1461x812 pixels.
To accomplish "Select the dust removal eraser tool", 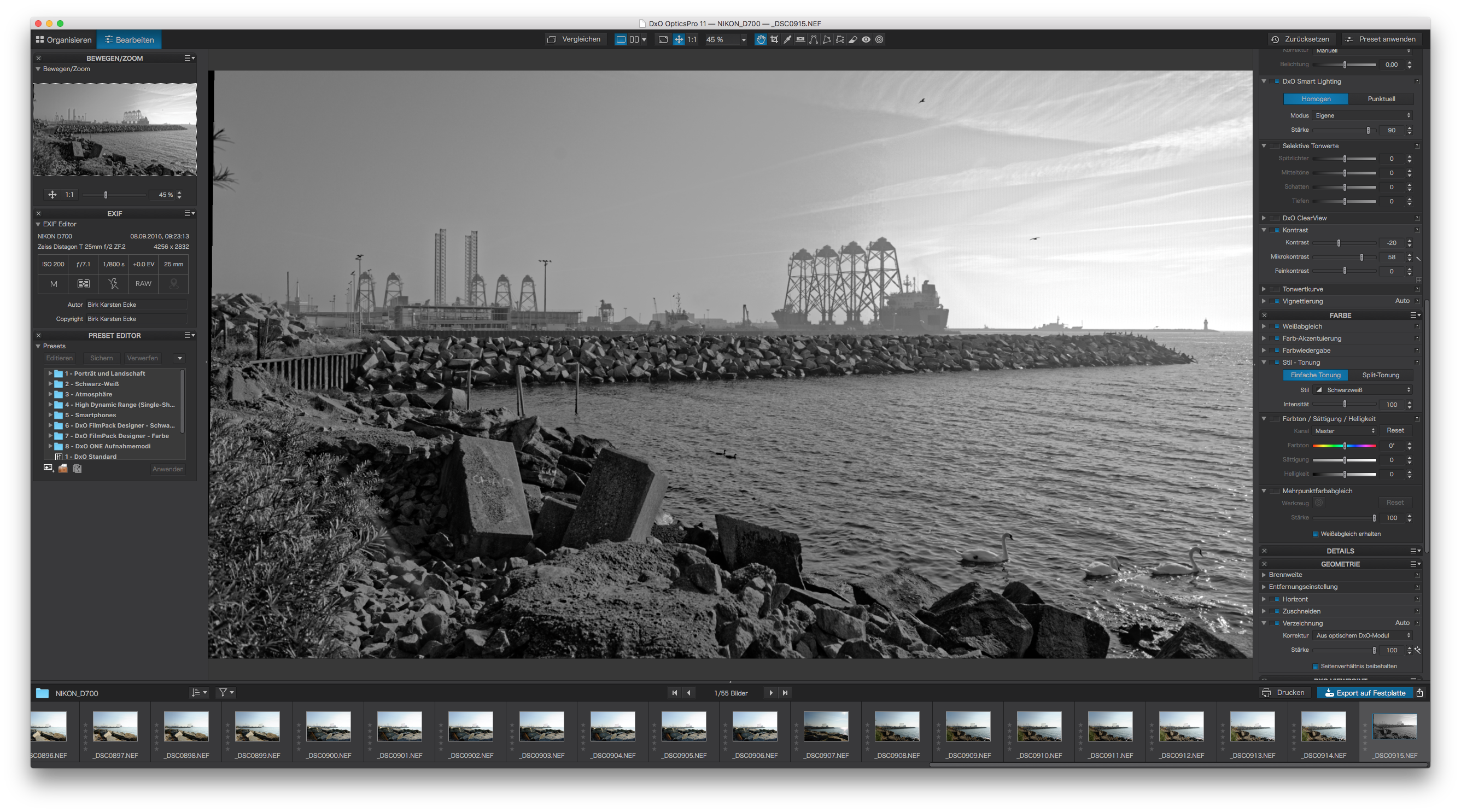I will [x=852, y=40].
